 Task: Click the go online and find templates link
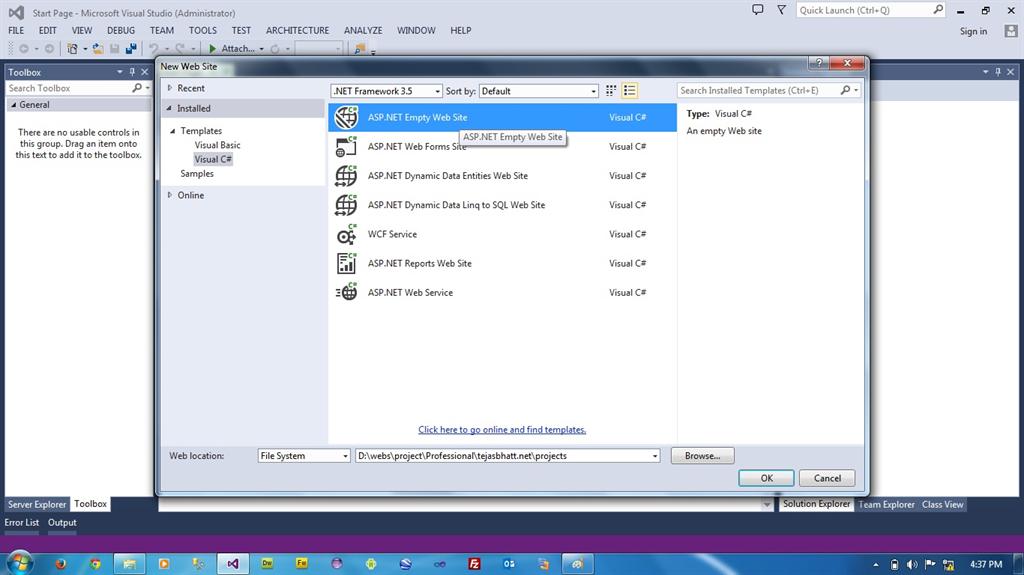click(502, 430)
